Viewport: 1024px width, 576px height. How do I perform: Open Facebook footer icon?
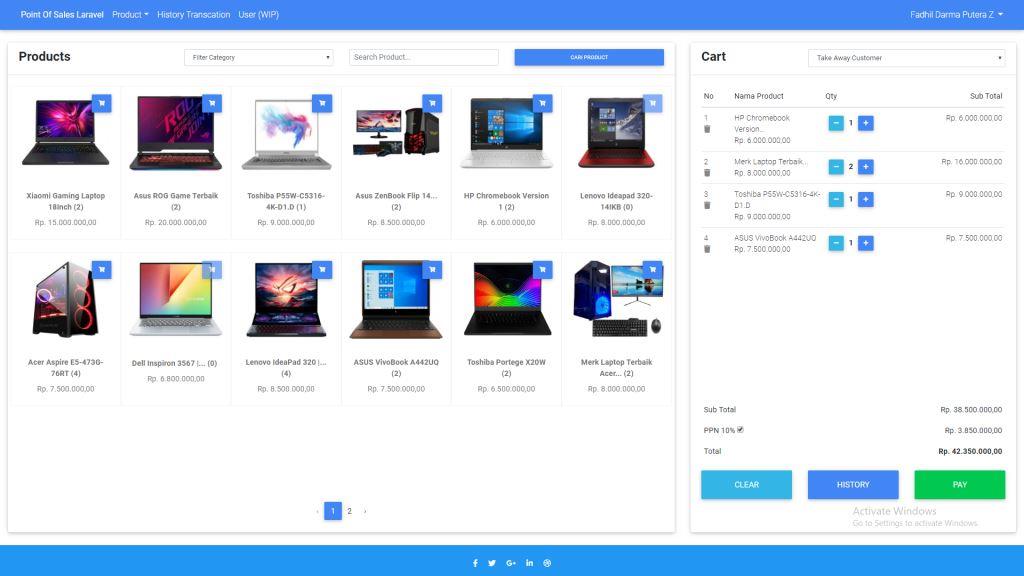pyautogui.click(x=475, y=563)
